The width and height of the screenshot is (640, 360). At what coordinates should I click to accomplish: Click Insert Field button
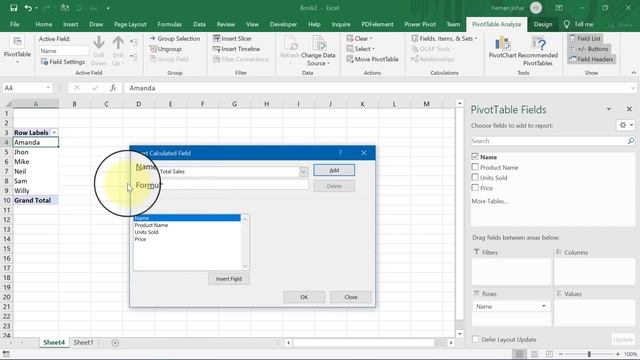[229, 279]
